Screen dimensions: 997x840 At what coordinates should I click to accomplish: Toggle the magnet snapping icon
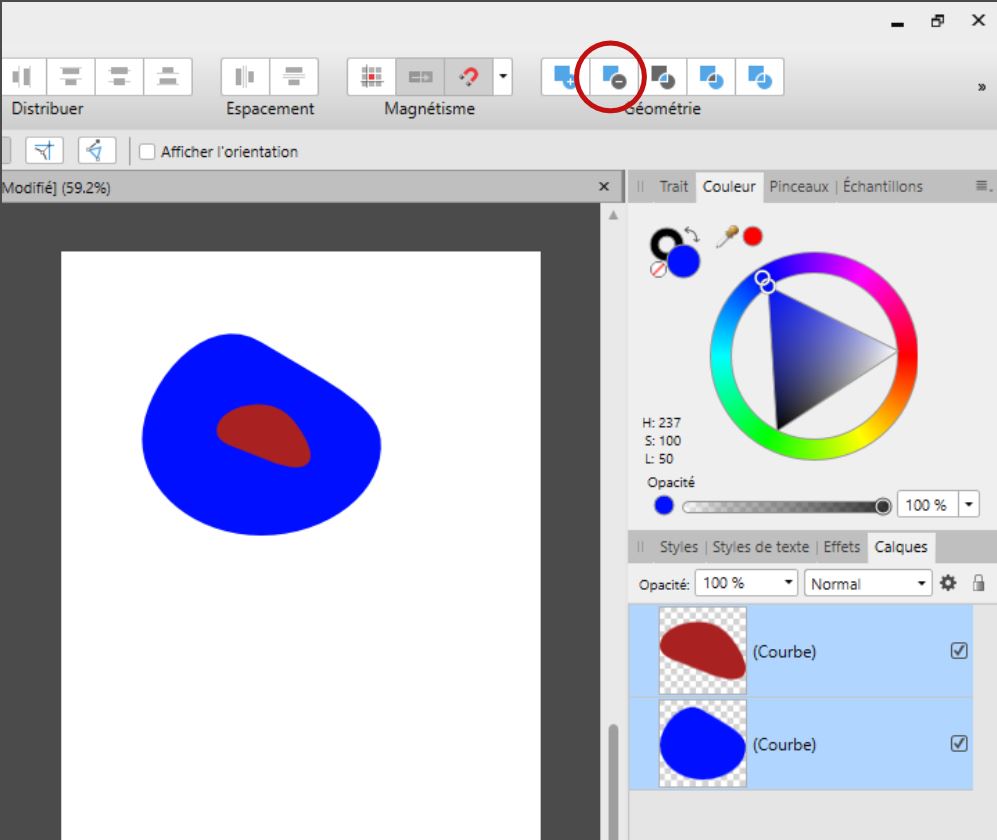[x=469, y=77]
